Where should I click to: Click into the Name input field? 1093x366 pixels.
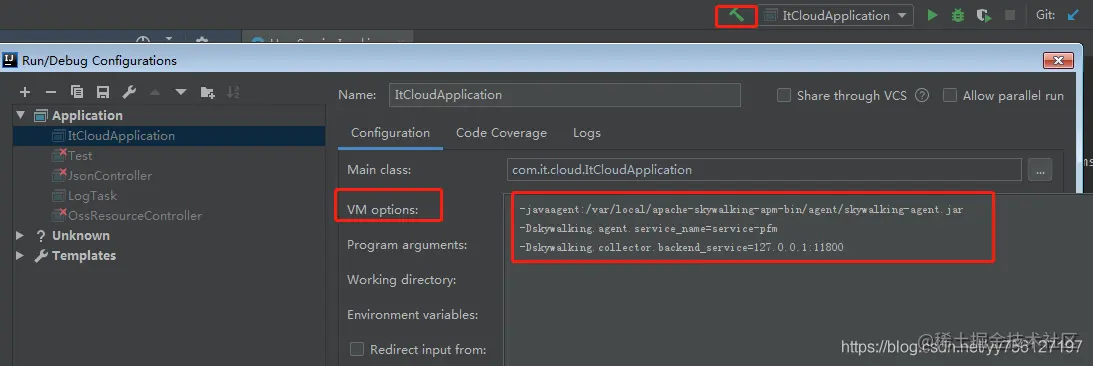pos(565,95)
